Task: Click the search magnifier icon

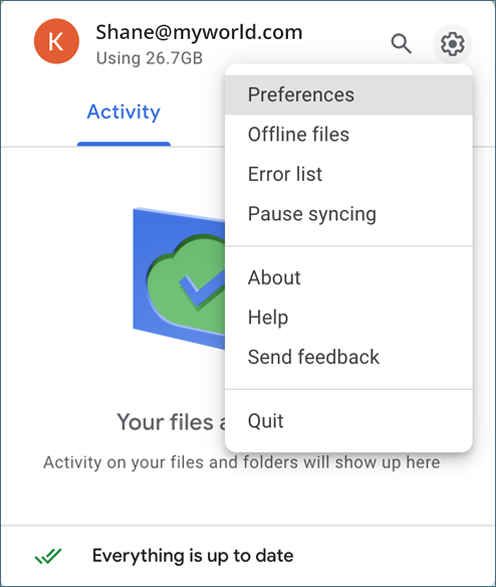Action: (x=401, y=44)
